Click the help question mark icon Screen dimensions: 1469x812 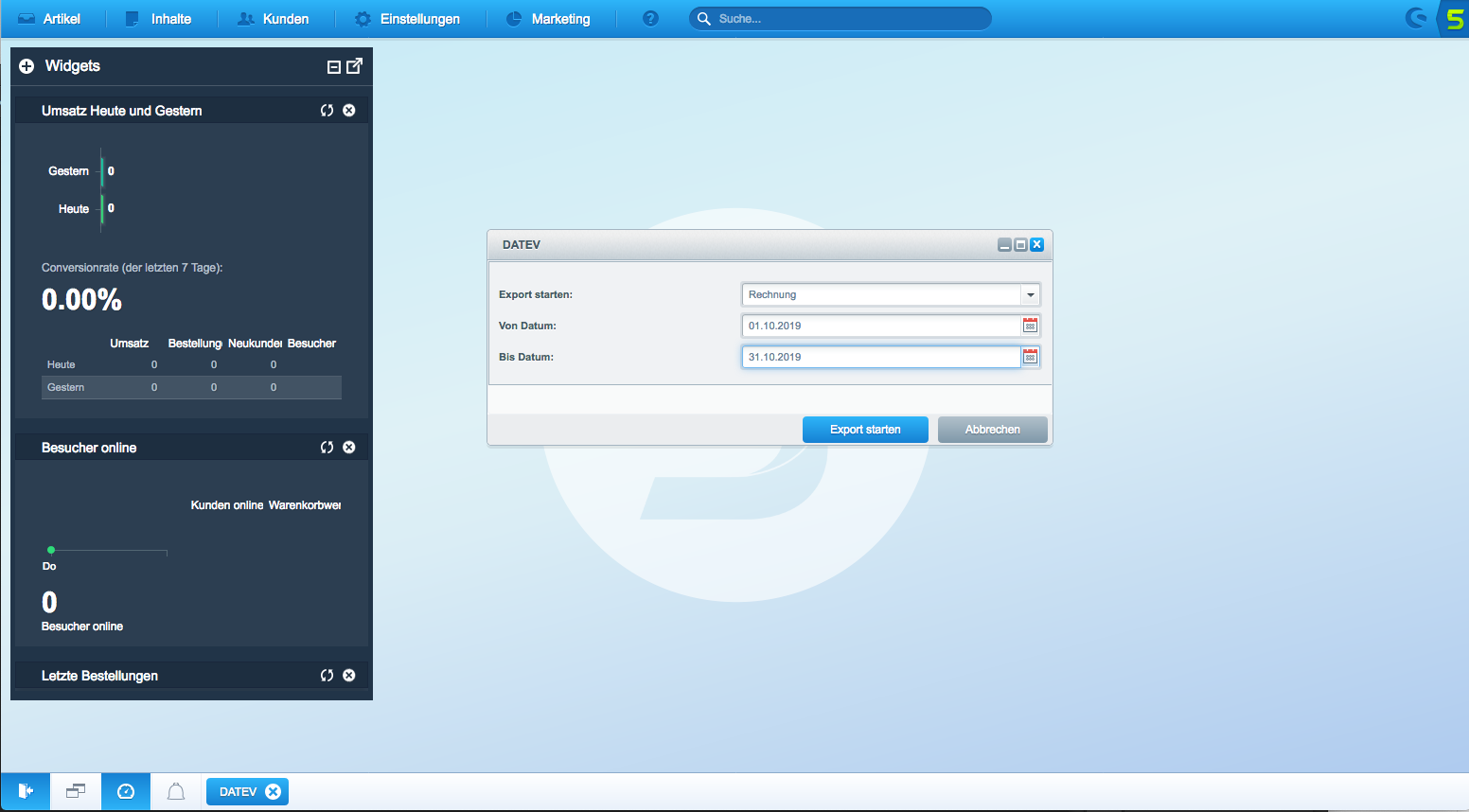point(650,19)
